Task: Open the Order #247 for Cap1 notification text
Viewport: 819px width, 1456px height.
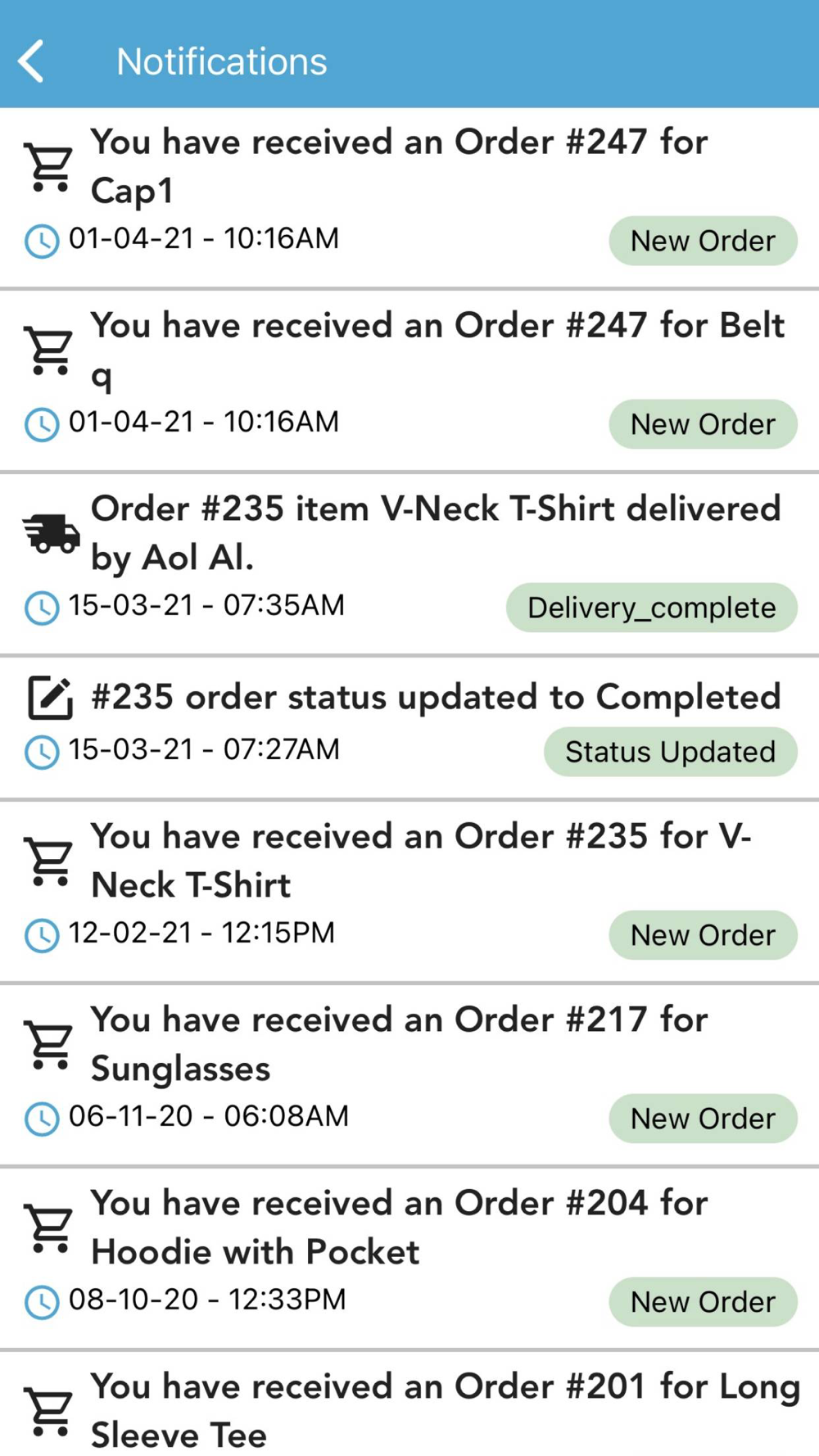Action: pos(399,165)
